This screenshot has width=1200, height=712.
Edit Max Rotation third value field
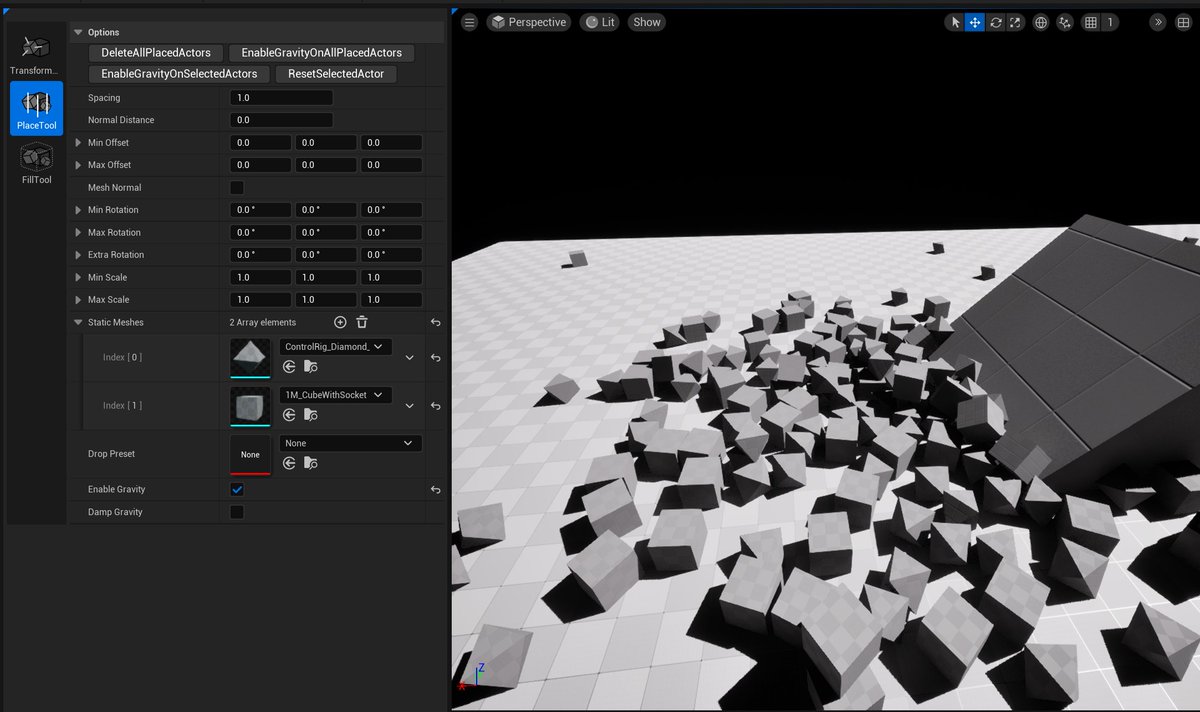(391, 232)
